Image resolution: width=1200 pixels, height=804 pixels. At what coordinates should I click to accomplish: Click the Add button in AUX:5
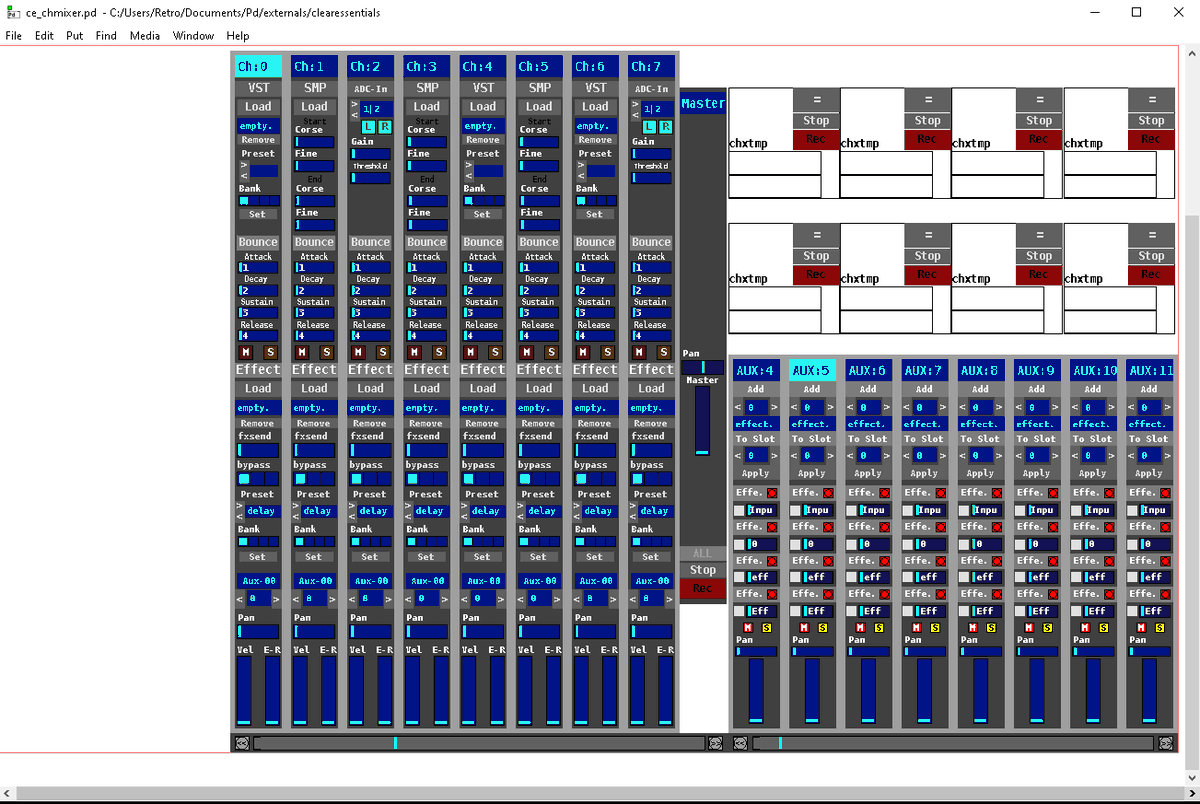(x=812, y=389)
